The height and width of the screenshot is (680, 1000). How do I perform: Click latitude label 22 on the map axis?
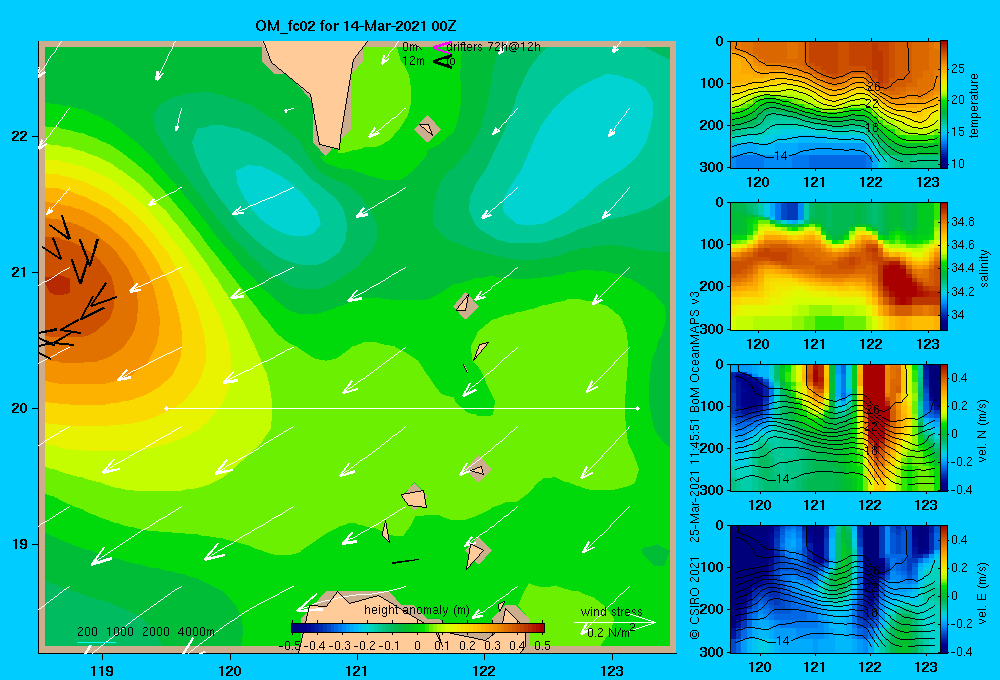[x=19, y=136]
